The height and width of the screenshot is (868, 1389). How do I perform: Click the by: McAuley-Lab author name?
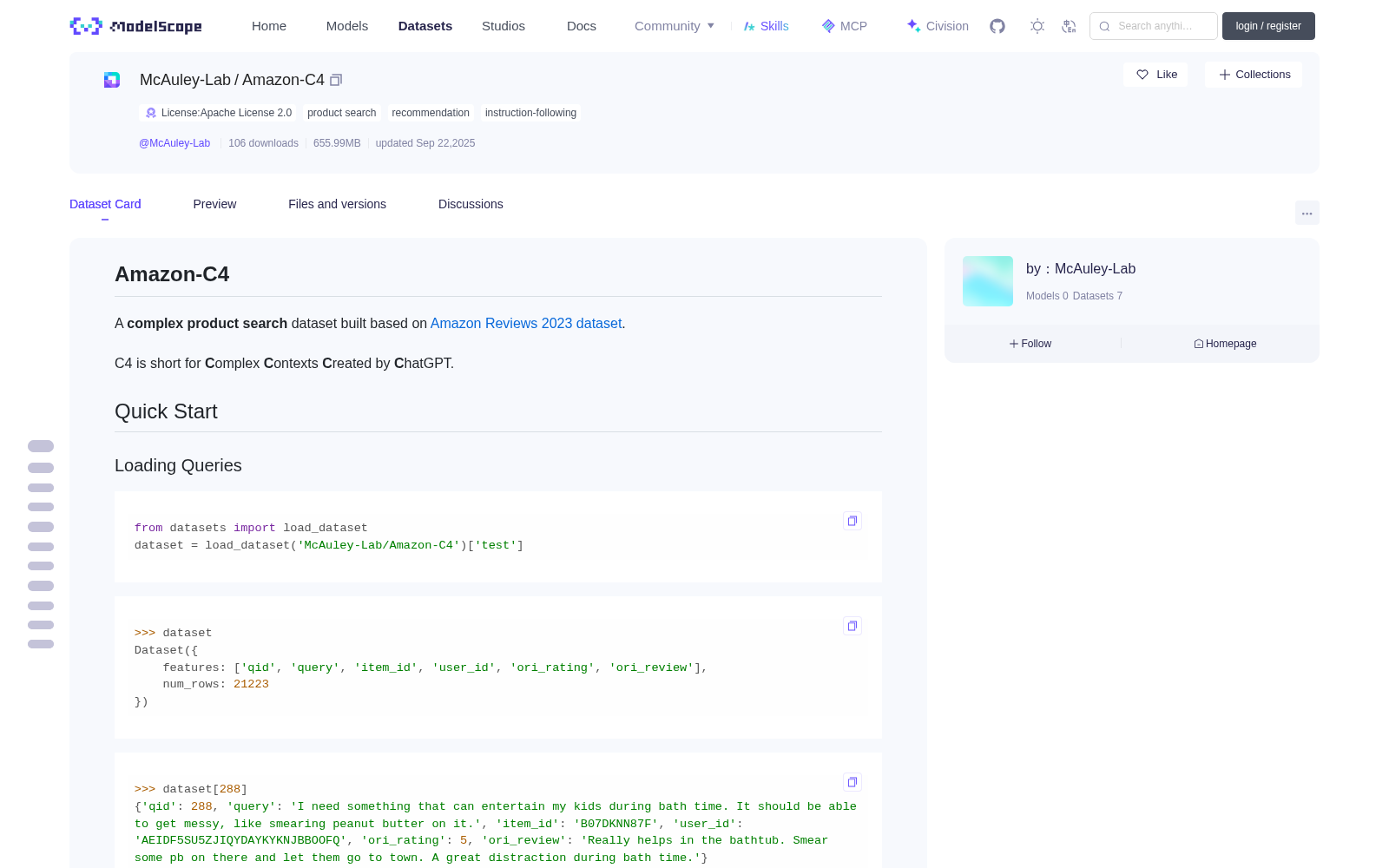[x=1081, y=269]
